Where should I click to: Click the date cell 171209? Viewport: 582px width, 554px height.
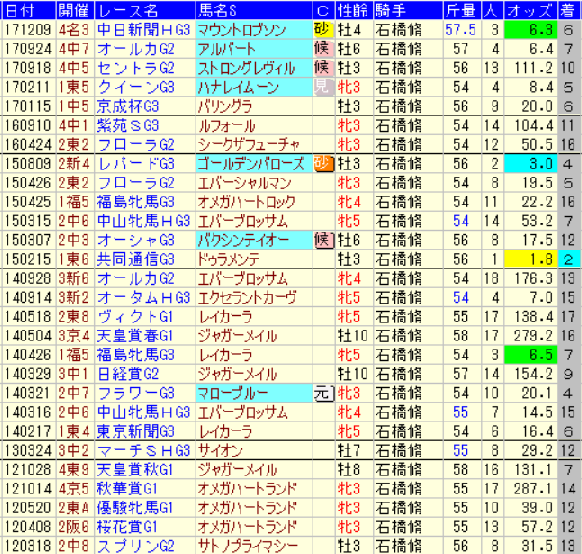pyautogui.click(x=28, y=30)
